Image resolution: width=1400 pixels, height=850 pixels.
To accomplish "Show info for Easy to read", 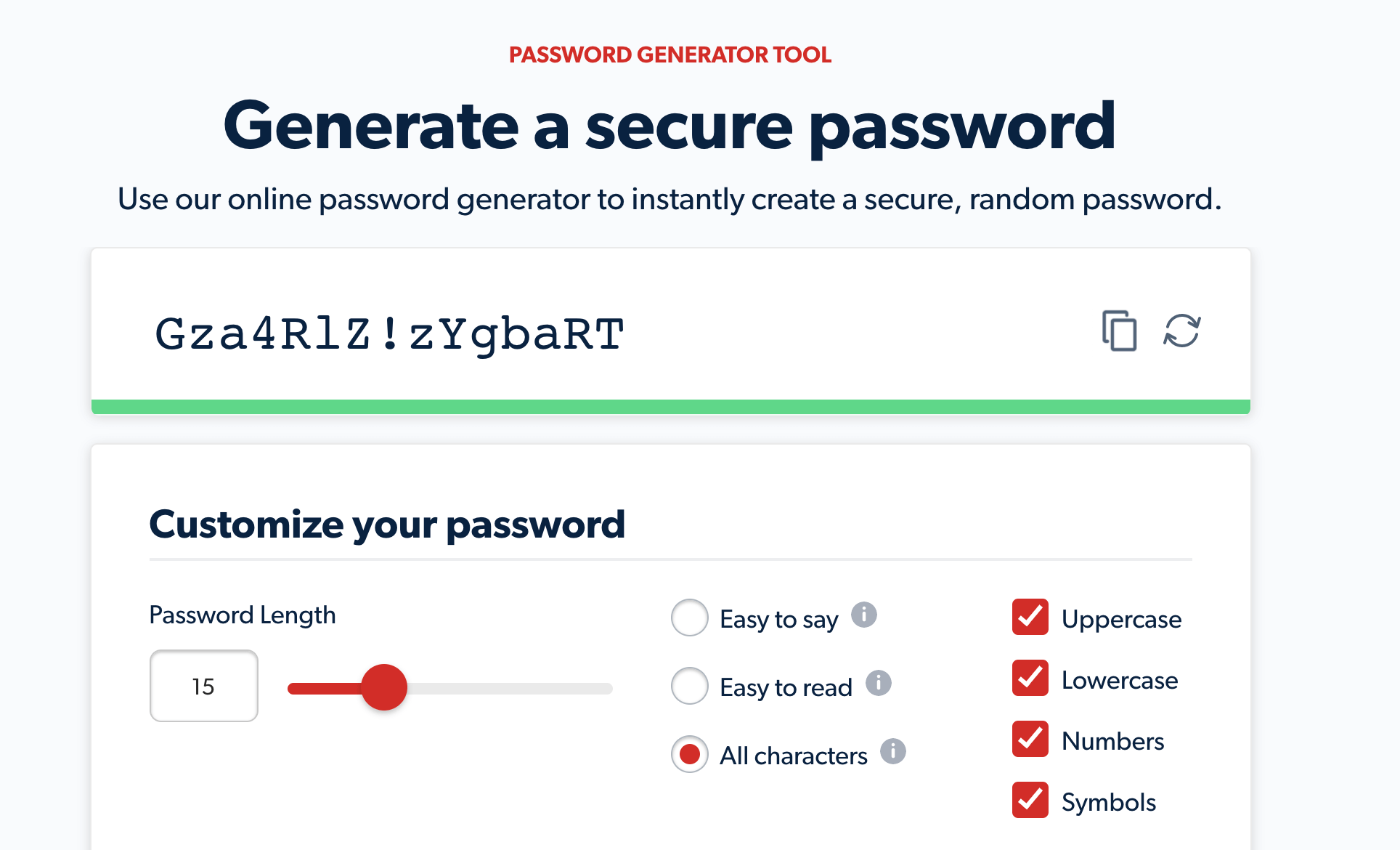I will (878, 683).
